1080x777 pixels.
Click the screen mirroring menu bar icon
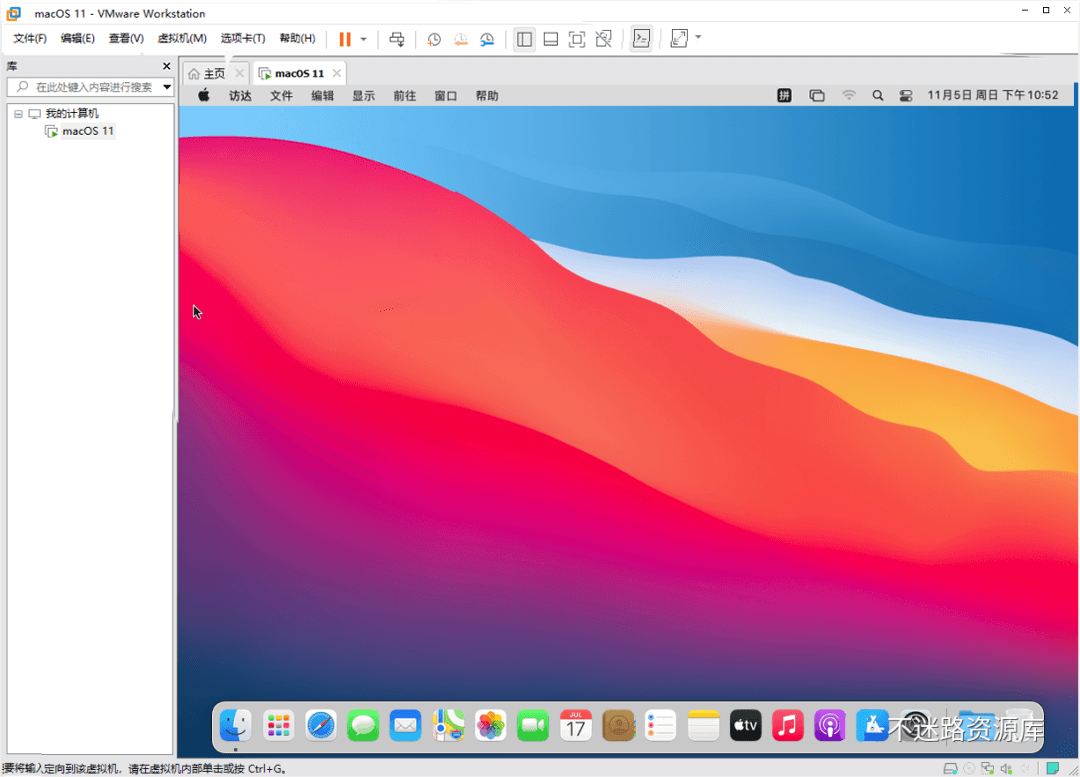[817, 96]
